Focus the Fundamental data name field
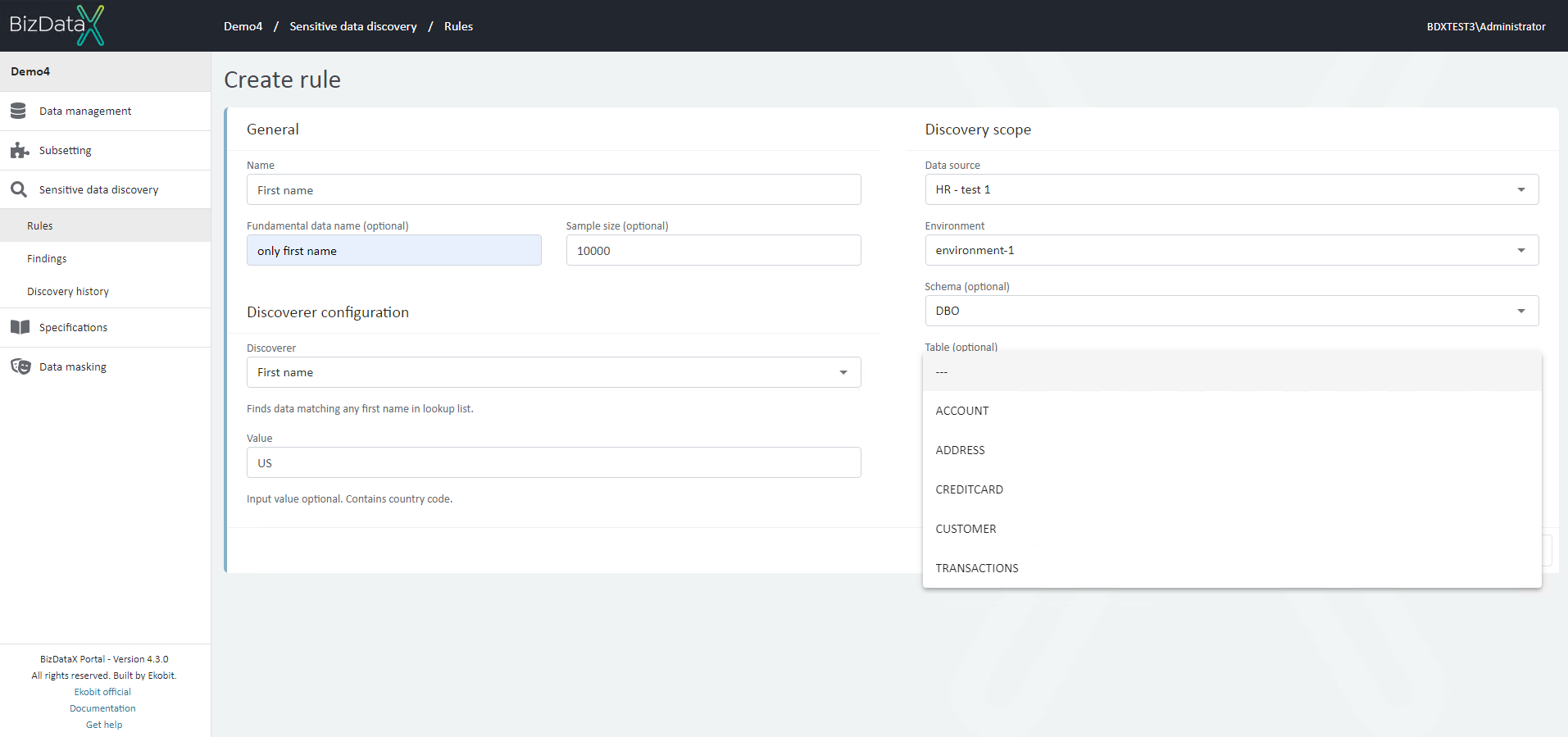1568x737 pixels. pos(394,250)
